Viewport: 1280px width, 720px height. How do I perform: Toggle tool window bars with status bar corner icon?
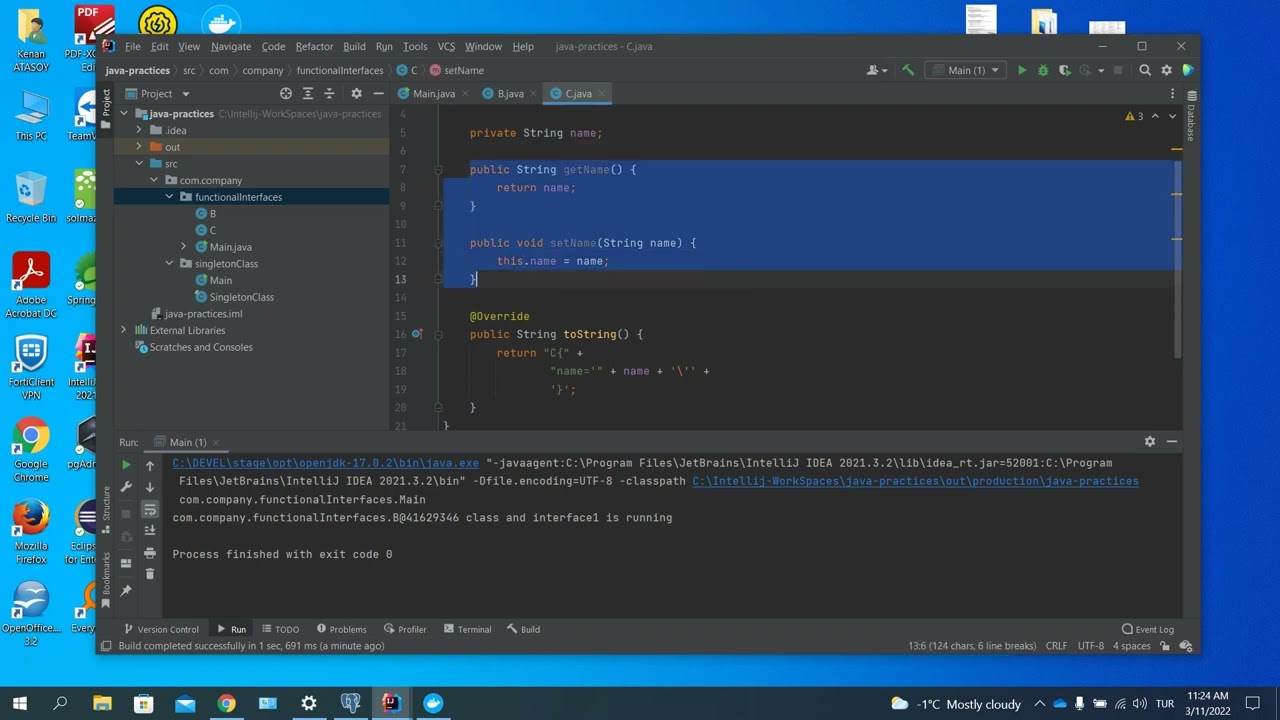106,646
